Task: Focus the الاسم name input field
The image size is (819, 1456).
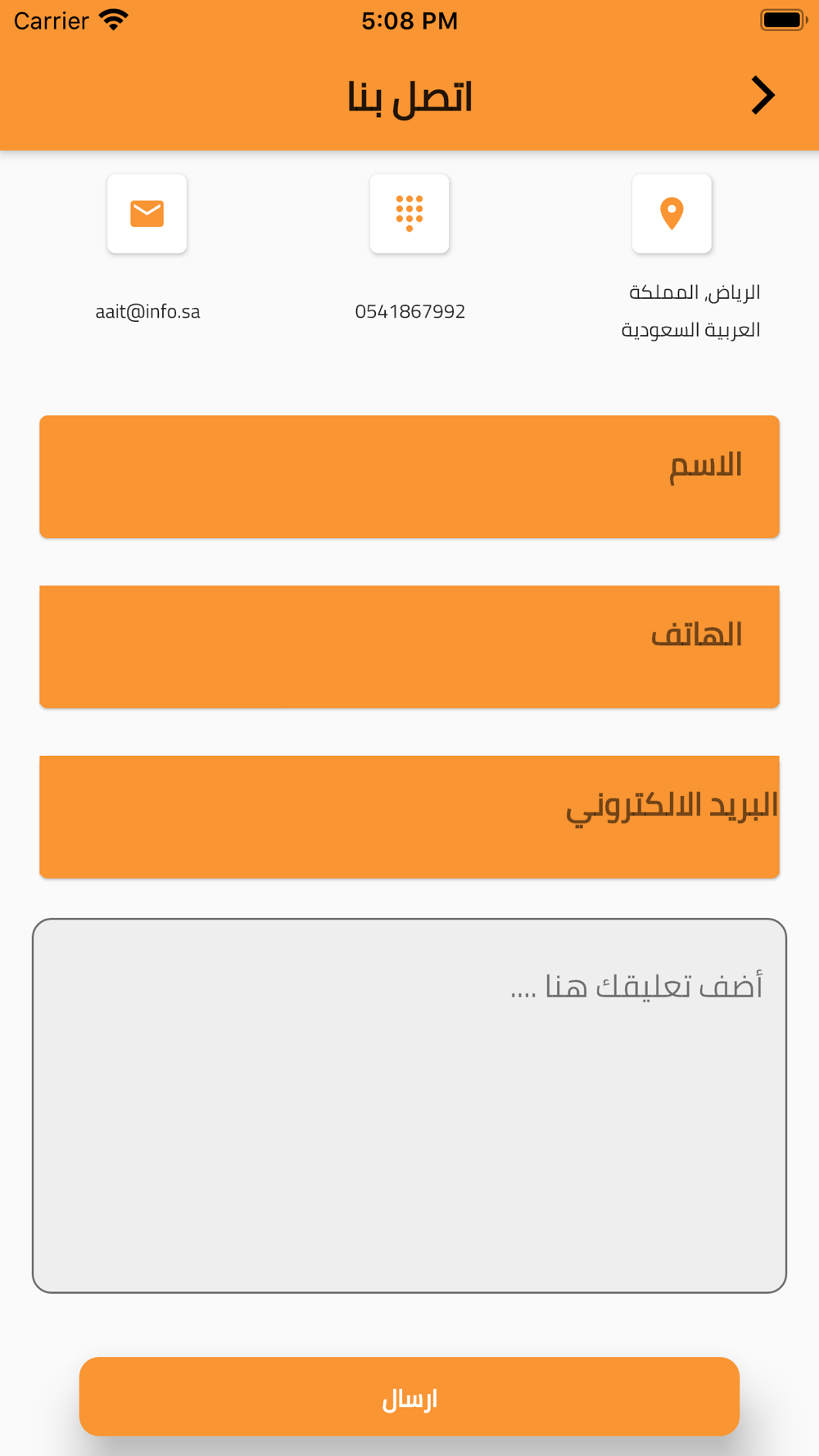Action: [x=409, y=477]
